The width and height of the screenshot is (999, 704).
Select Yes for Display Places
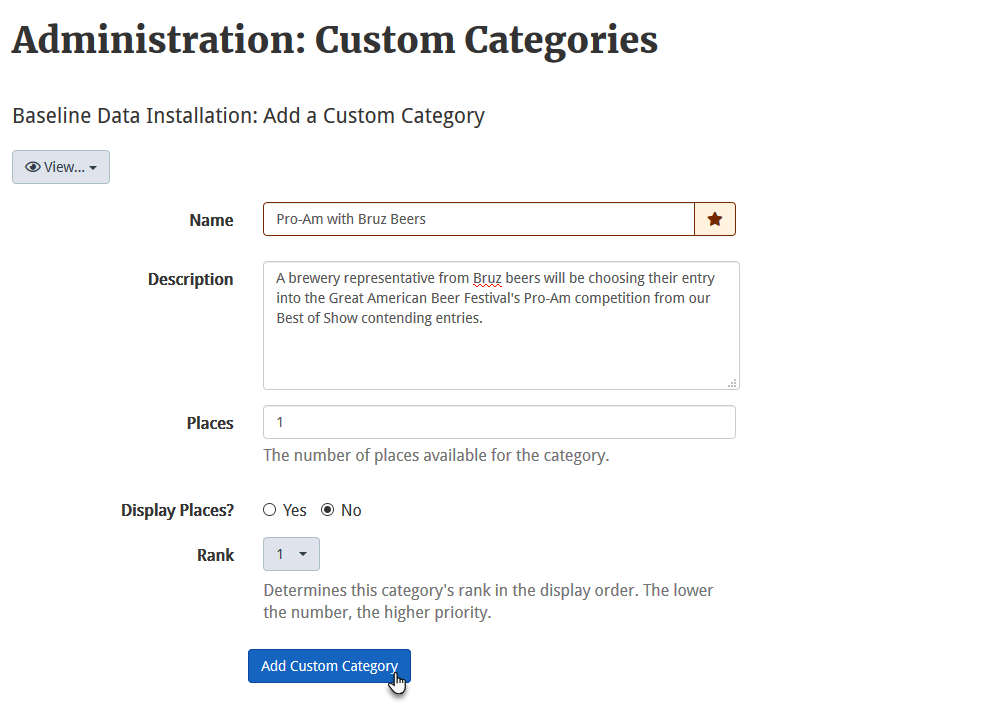[269, 510]
